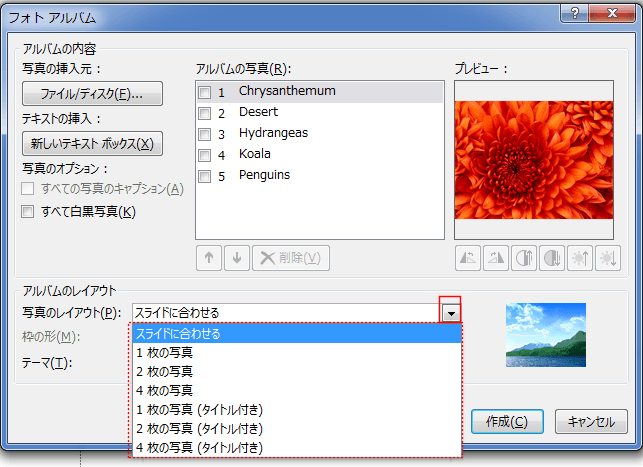This screenshot has width=643, height=467.
Task: Click the decrease contrast icon
Action: [x=552, y=258]
